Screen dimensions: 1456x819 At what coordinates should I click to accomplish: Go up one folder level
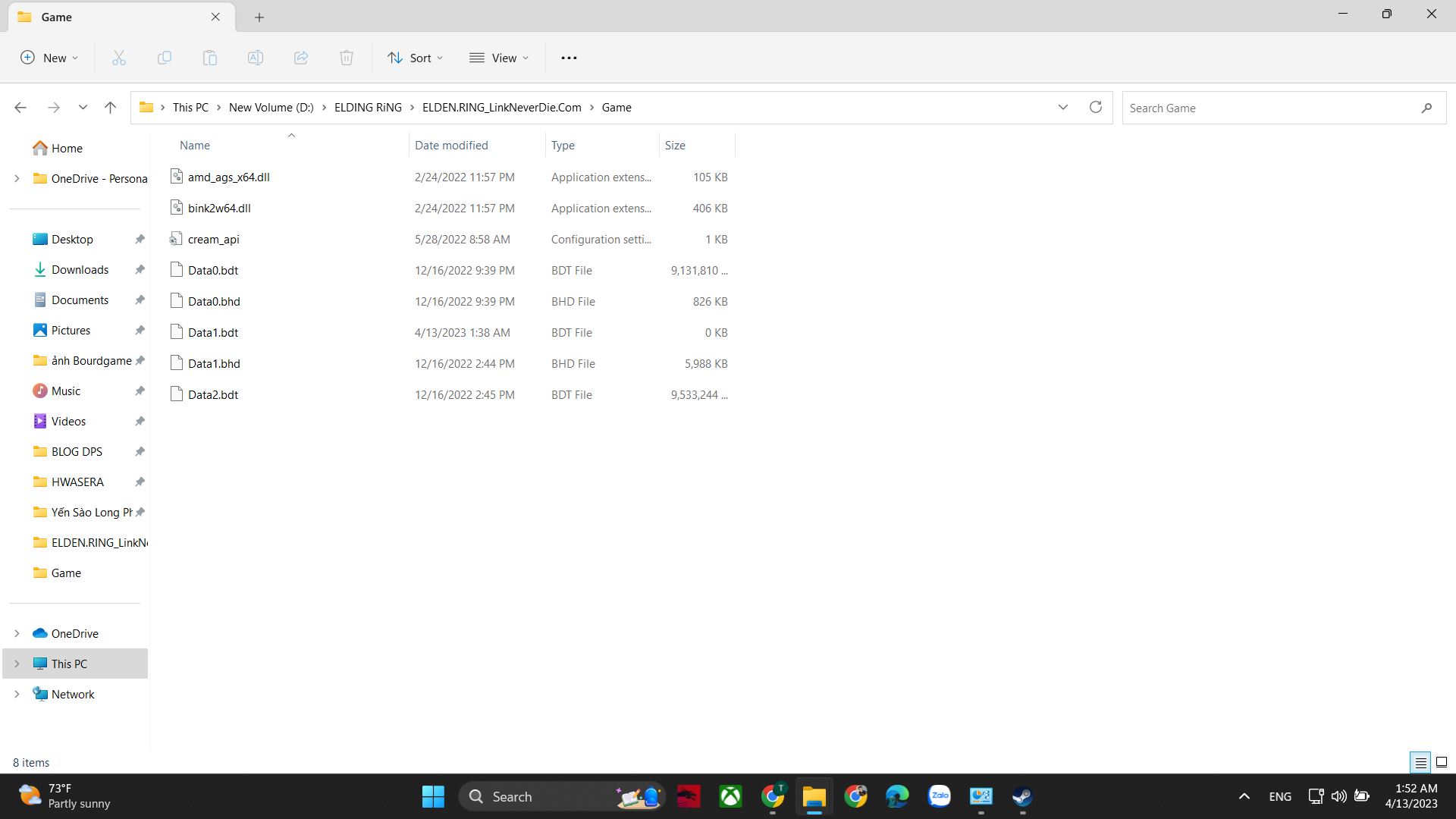[110, 108]
